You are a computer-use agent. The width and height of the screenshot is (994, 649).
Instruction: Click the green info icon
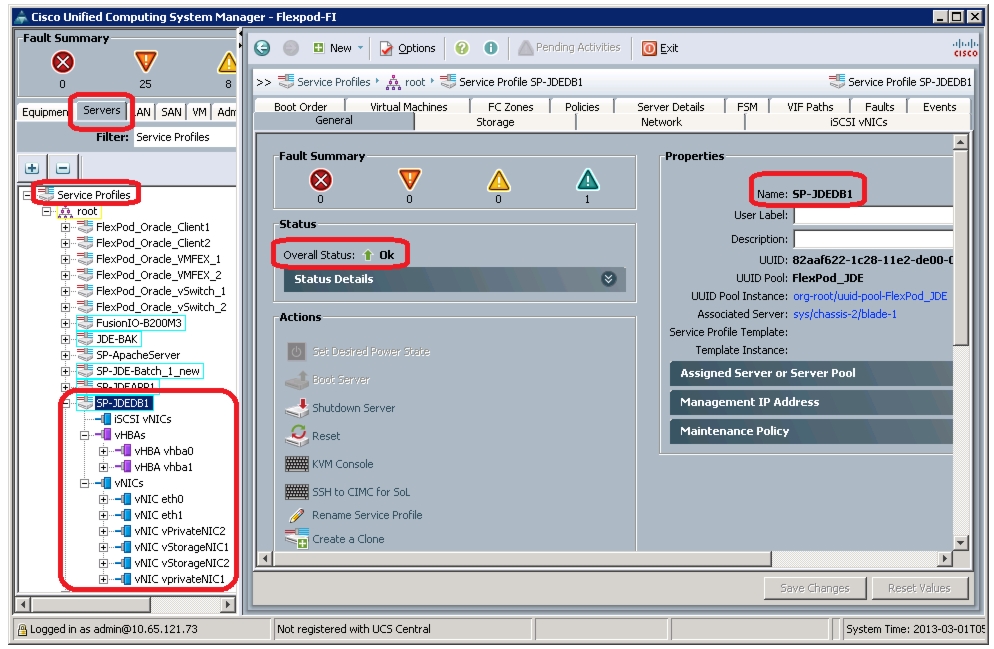pos(491,48)
